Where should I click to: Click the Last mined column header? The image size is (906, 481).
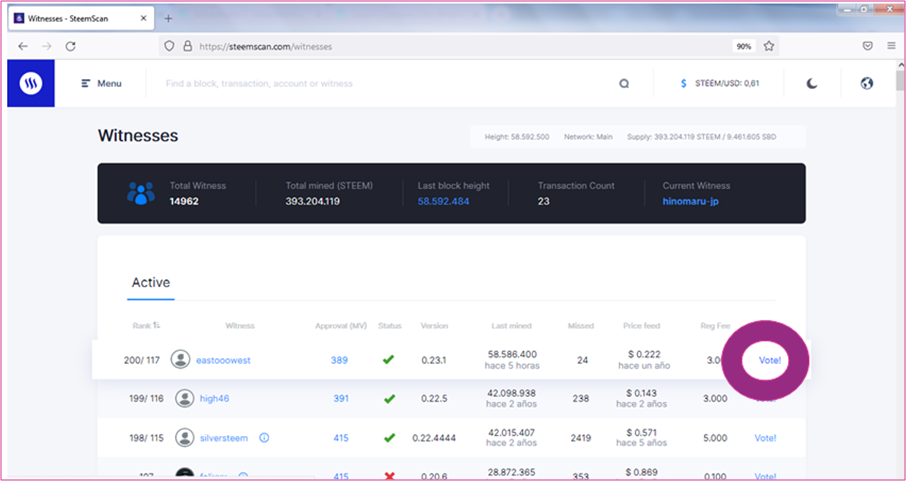point(511,325)
